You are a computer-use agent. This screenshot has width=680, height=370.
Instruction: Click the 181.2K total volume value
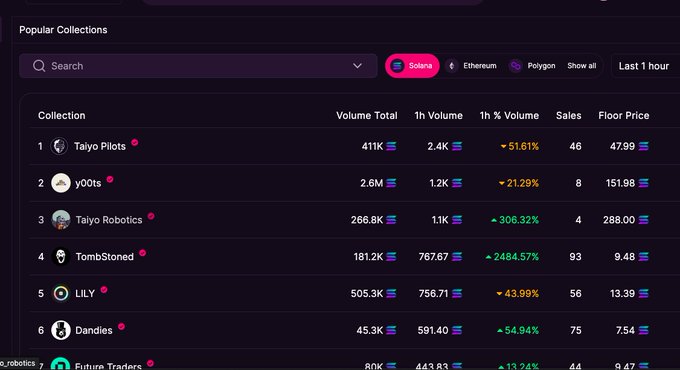point(369,257)
